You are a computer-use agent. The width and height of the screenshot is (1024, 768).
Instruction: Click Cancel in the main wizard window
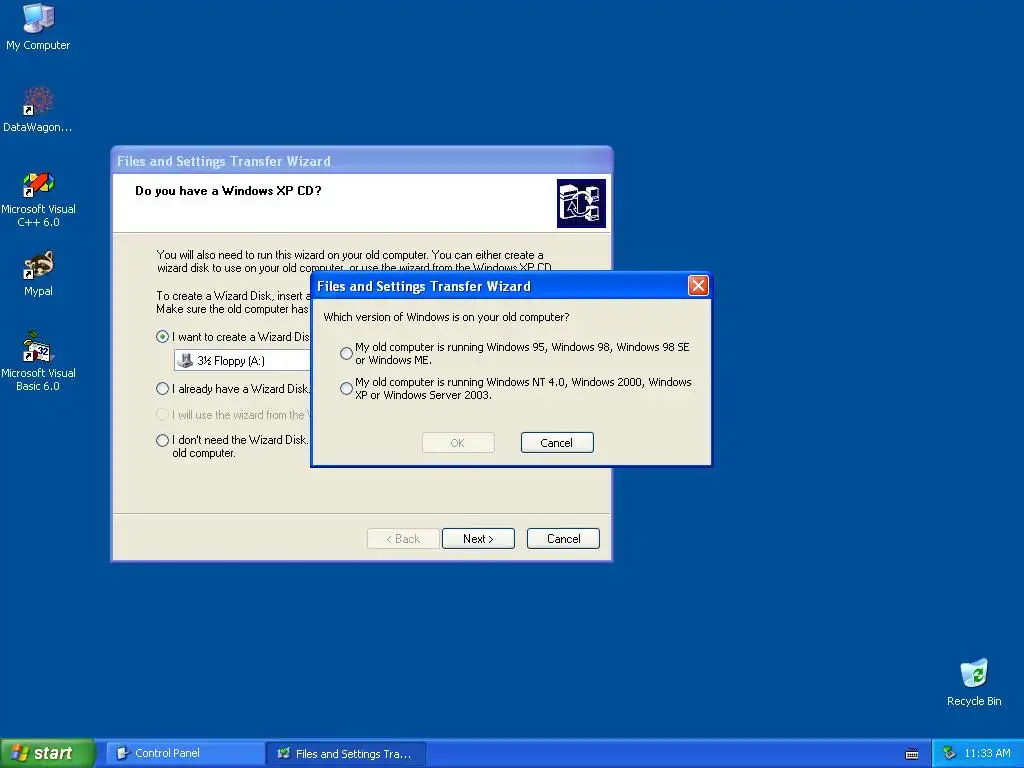563,539
